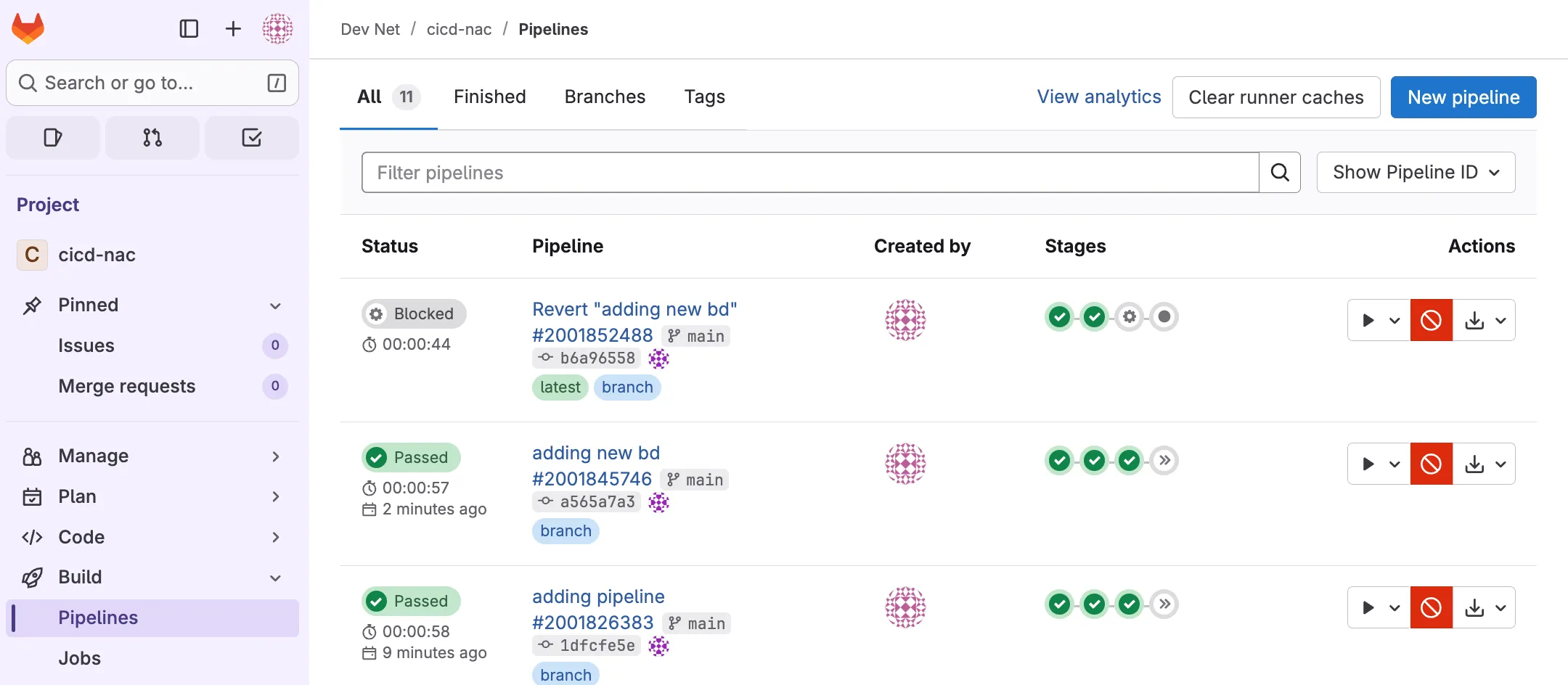
Task: Open run manual jobs dropdown for blocked pipeline
Action: pyautogui.click(x=1379, y=320)
